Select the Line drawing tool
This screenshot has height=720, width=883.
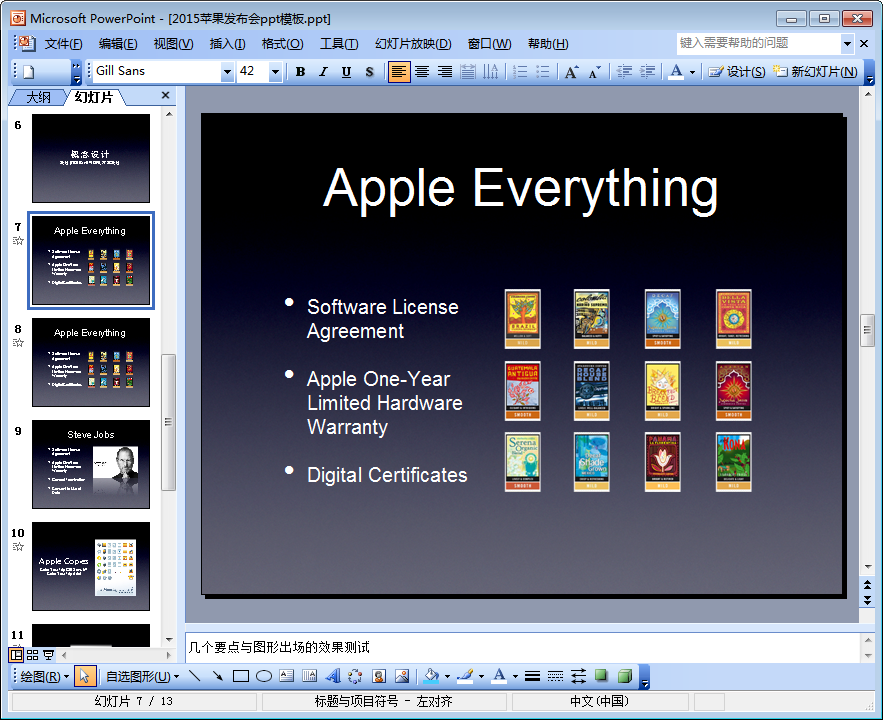coord(195,676)
